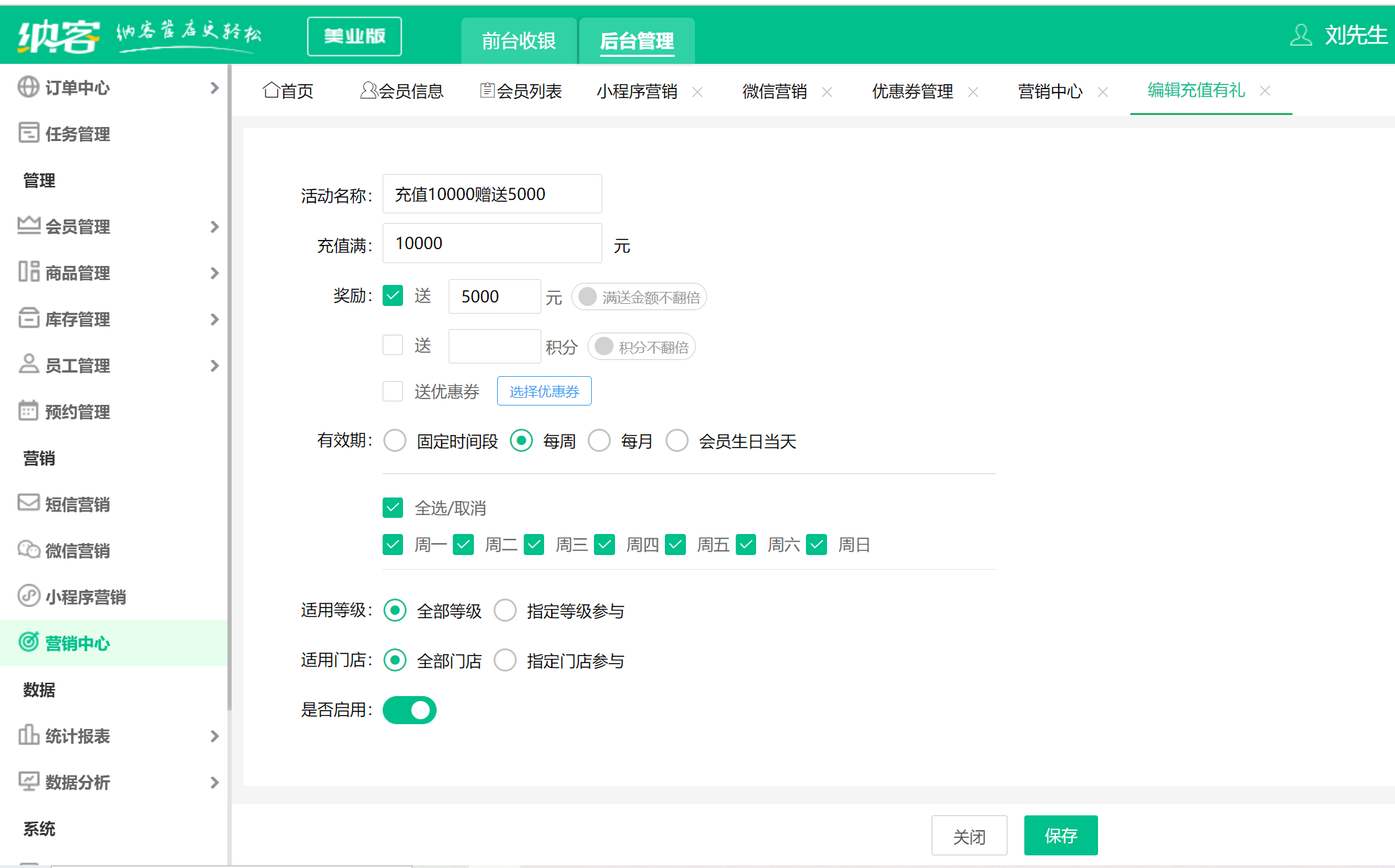Switch to the 前台收银 tab
Image resolution: width=1395 pixels, height=868 pixels.
tap(518, 41)
